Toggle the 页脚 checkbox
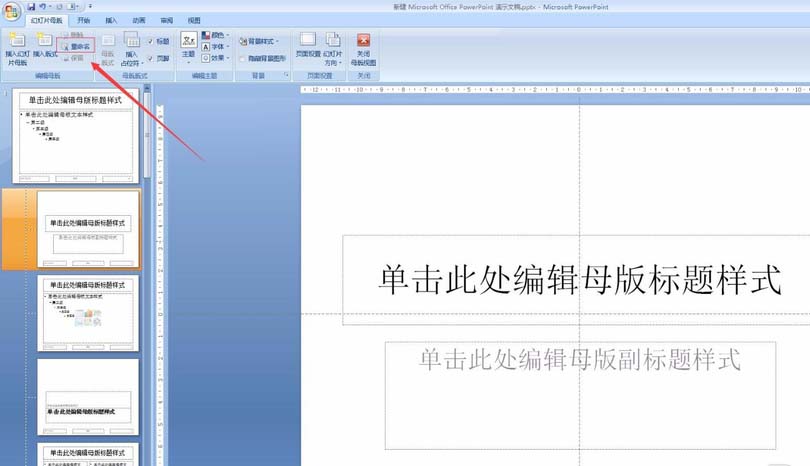The image size is (810, 466). coord(150,58)
